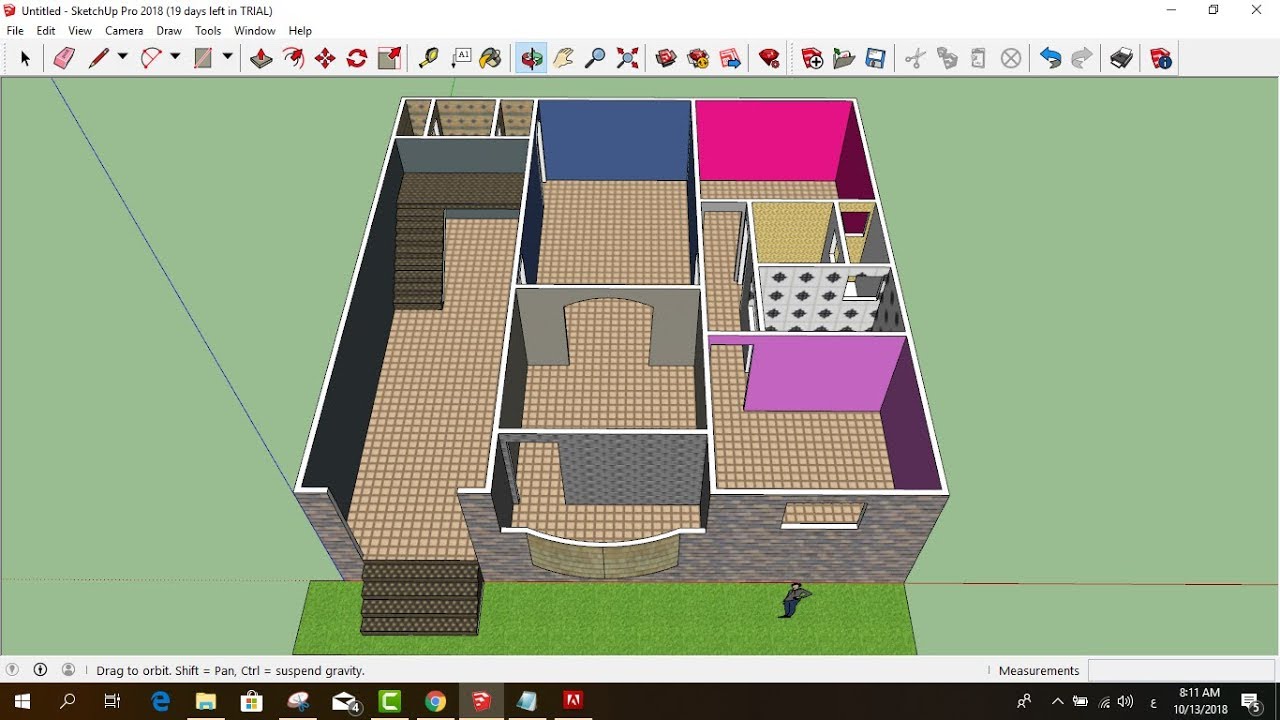Open the Tools menu
The height and width of the screenshot is (720, 1280).
click(x=208, y=31)
